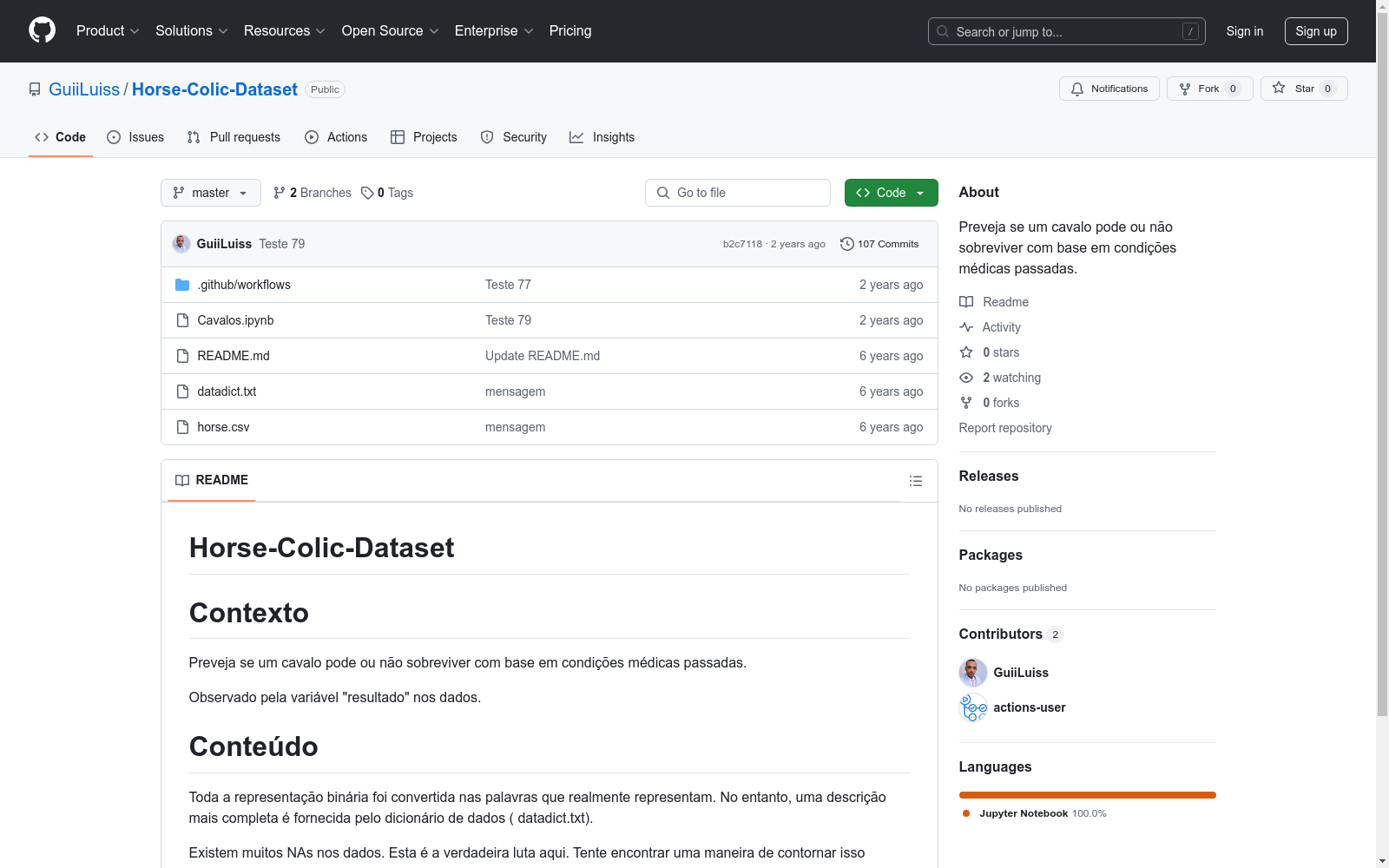This screenshot has height=868, width=1389.
Task: Click the Star icon
Action: [1279, 88]
